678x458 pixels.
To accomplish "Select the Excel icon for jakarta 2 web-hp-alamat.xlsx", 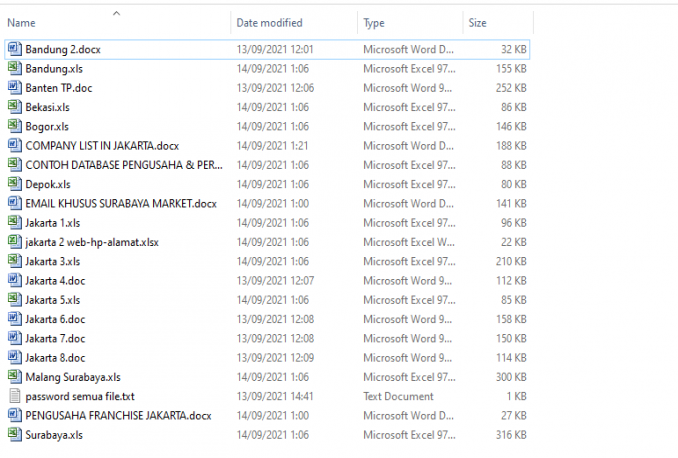I will coord(14,242).
